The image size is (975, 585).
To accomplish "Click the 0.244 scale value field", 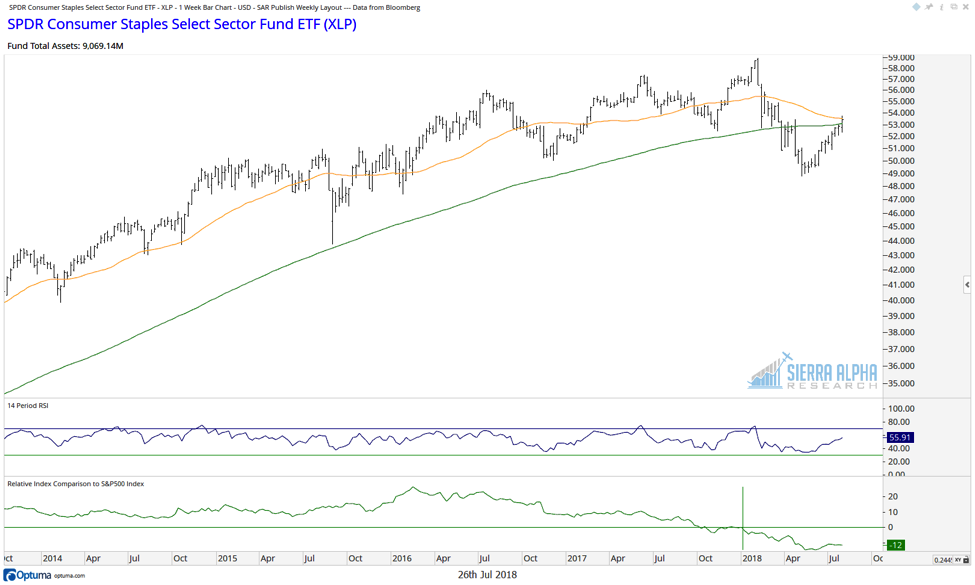I will point(942,560).
